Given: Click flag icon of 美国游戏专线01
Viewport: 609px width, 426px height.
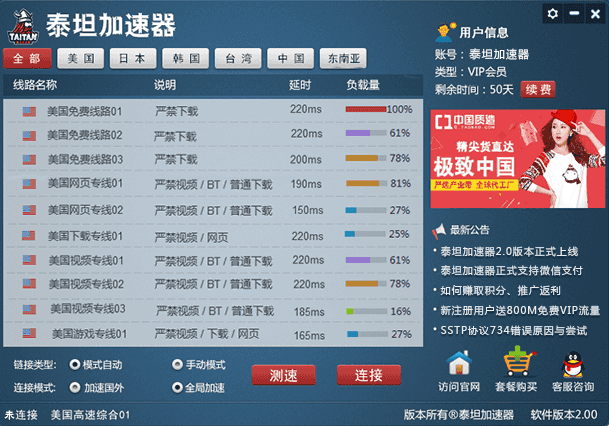Looking at the screenshot, I should pos(29,333).
